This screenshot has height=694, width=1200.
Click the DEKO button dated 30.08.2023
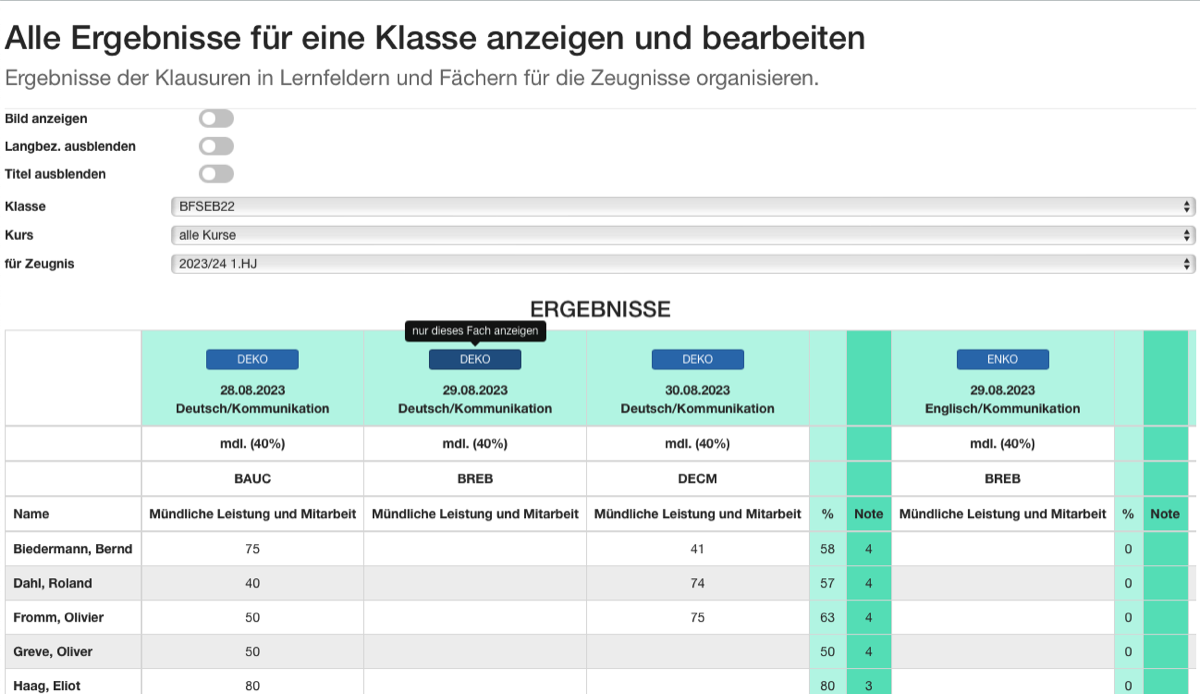(698, 359)
